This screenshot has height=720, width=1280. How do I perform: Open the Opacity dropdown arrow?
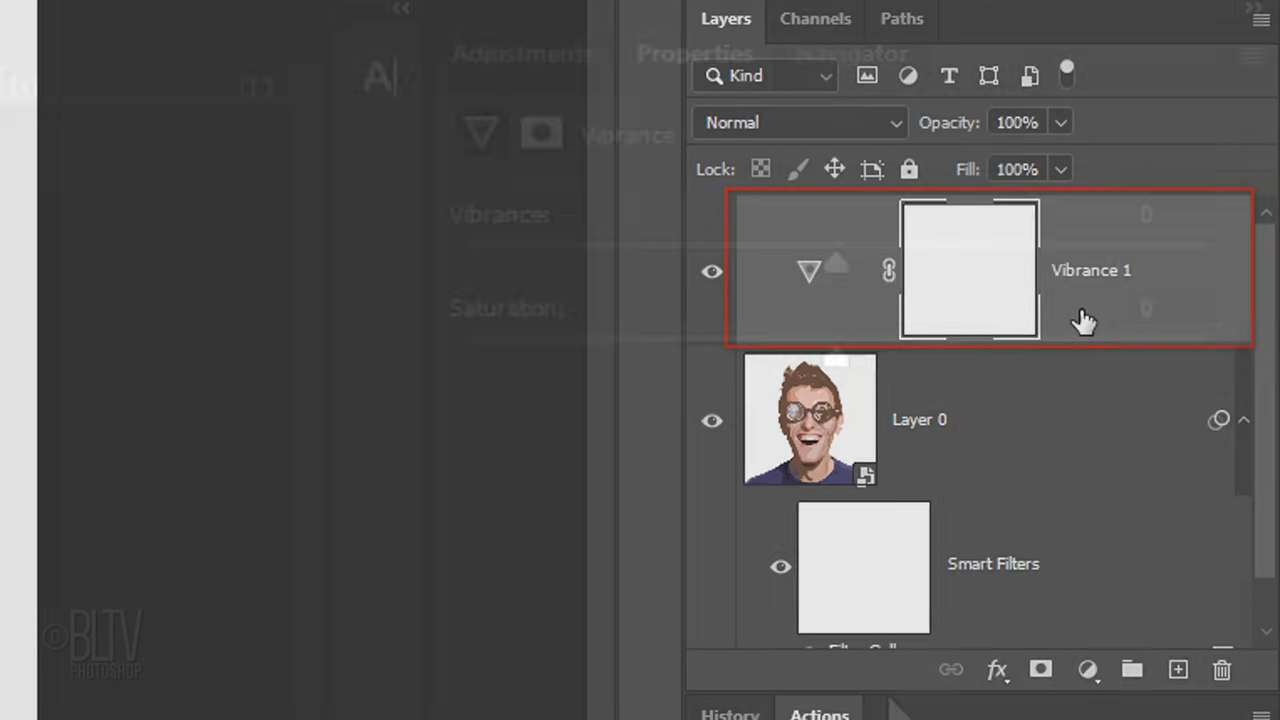(1060, 122)
